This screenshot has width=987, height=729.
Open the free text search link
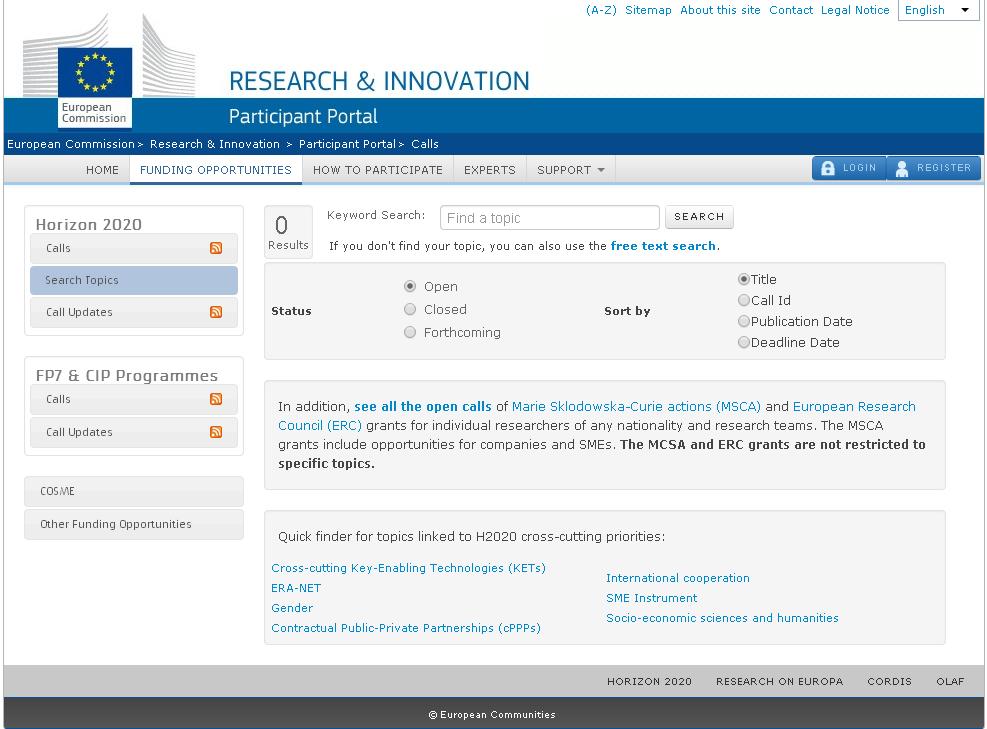[x=663, y=246]
